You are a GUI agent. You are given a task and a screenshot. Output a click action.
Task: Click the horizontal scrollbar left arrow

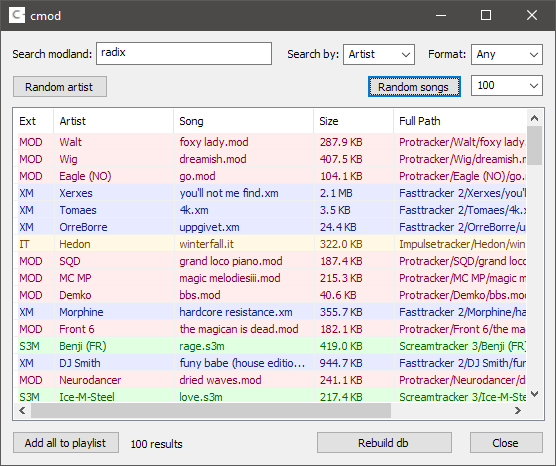[x=22, y=411]
